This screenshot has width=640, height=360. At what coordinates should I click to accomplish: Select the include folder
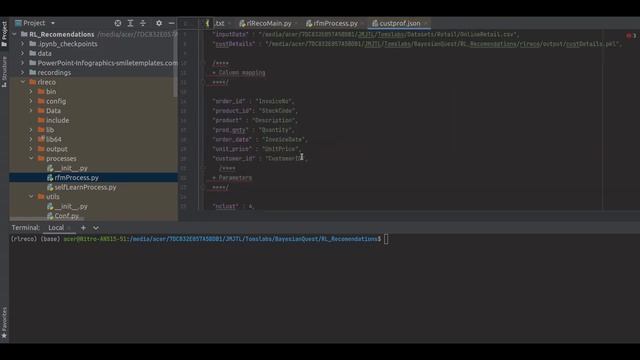click(57, 120)
